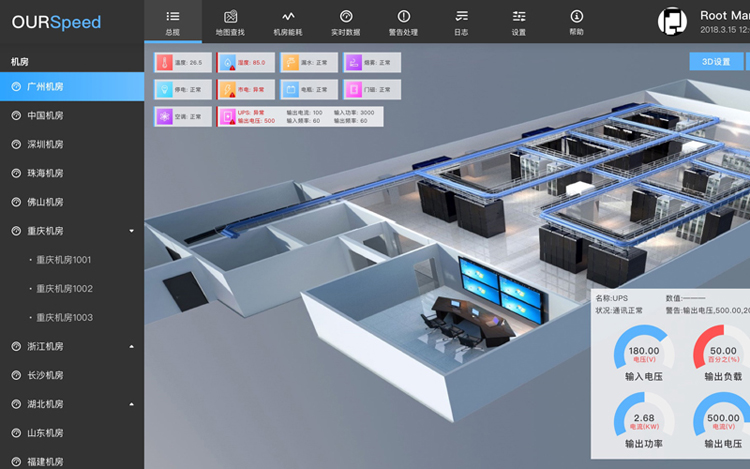Switch to the 日志 log tab
Image resolution: width=750 pixels, height=469 pixels.
tap(461, 21)
